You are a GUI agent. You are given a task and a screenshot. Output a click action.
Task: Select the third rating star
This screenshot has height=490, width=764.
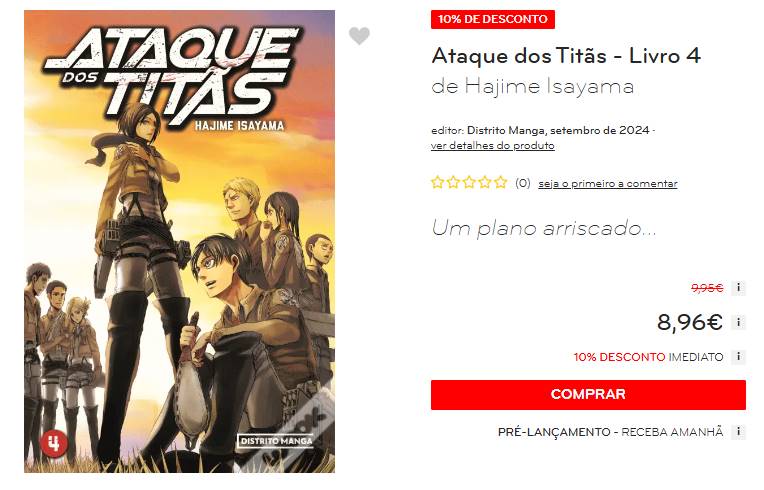(469, 183)
